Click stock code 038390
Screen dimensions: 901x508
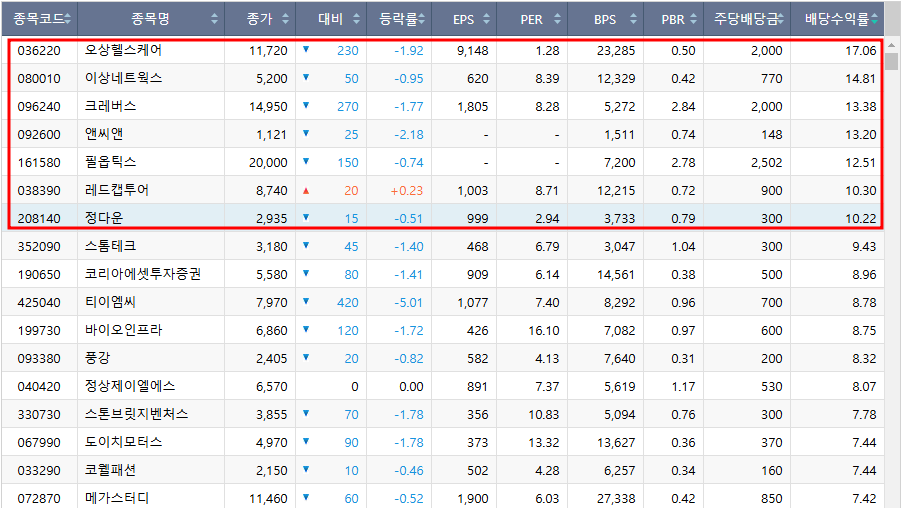39,190
